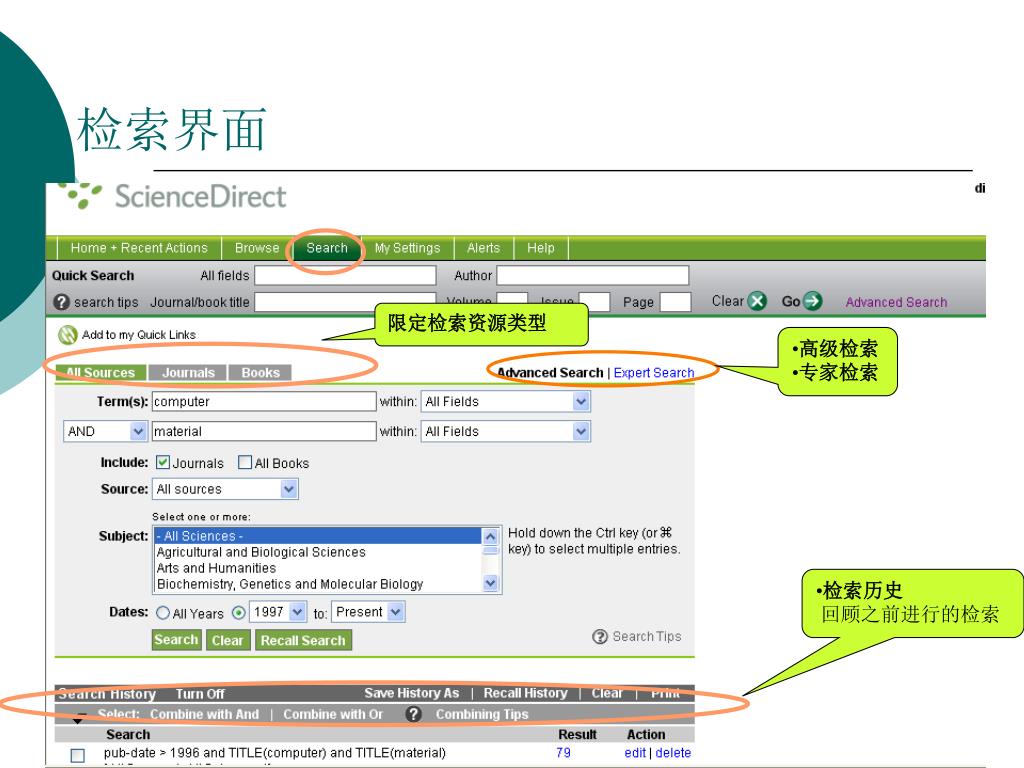The width and height of the screenshot is (1024, 768).
Task: Switch to the Journals tab
Action: (188, 372)
